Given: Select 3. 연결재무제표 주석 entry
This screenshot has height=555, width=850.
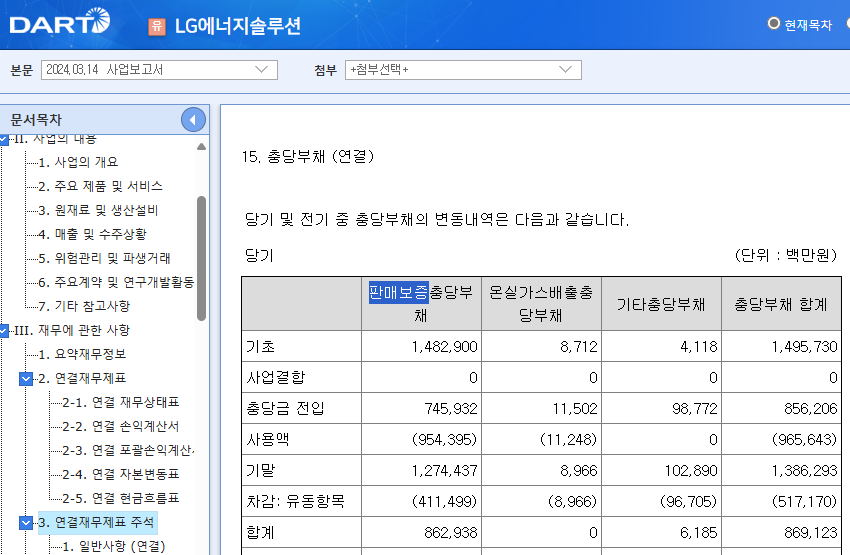Looking at the screenshot, I should [96, 522].
